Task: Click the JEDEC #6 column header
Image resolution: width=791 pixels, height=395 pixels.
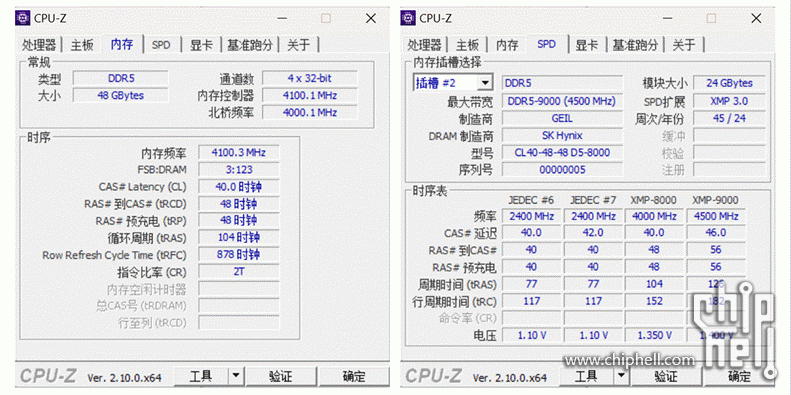Action: coord(531,200)
